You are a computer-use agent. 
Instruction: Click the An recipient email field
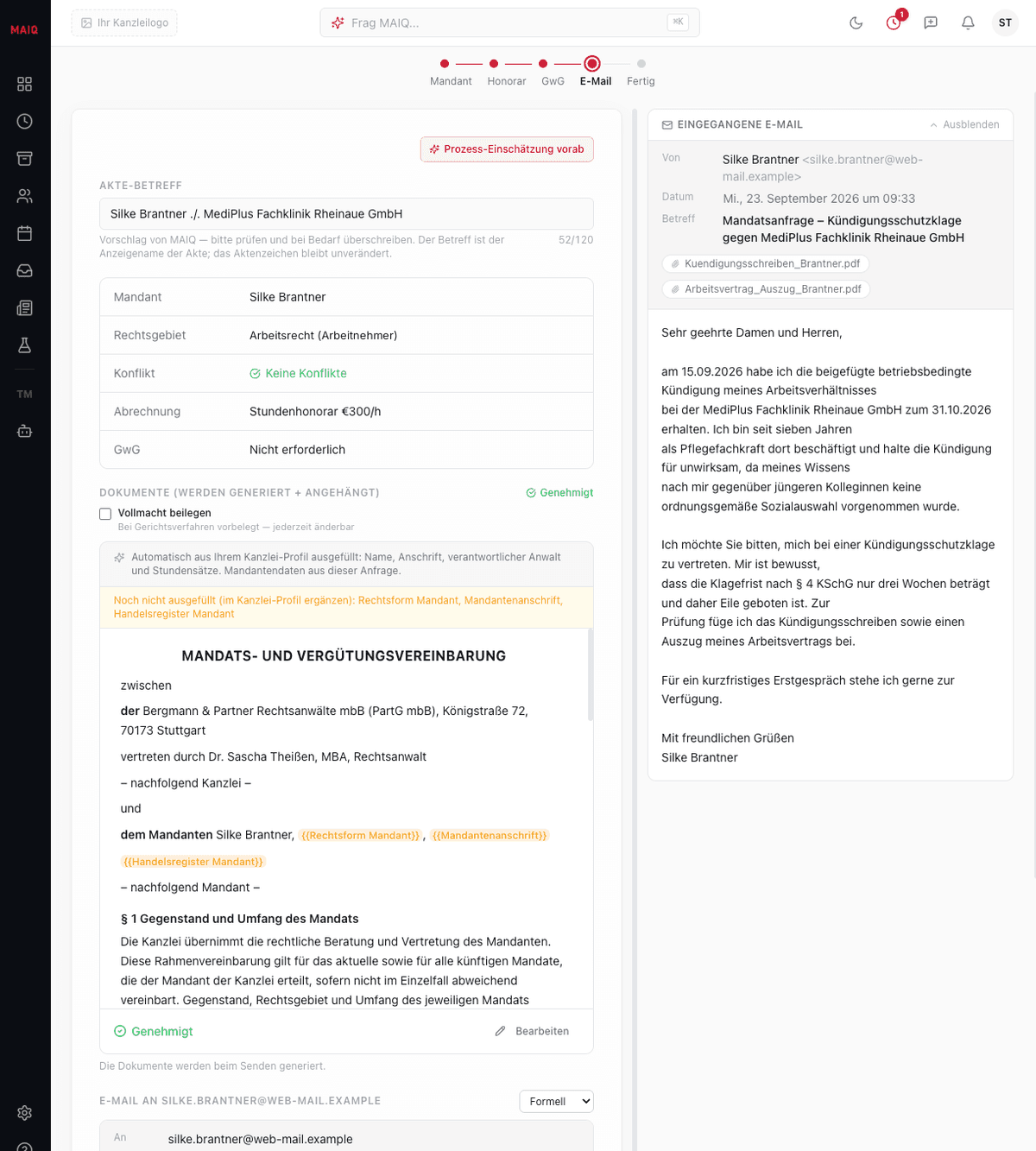pyautogui.click(x=346, y=1139)
